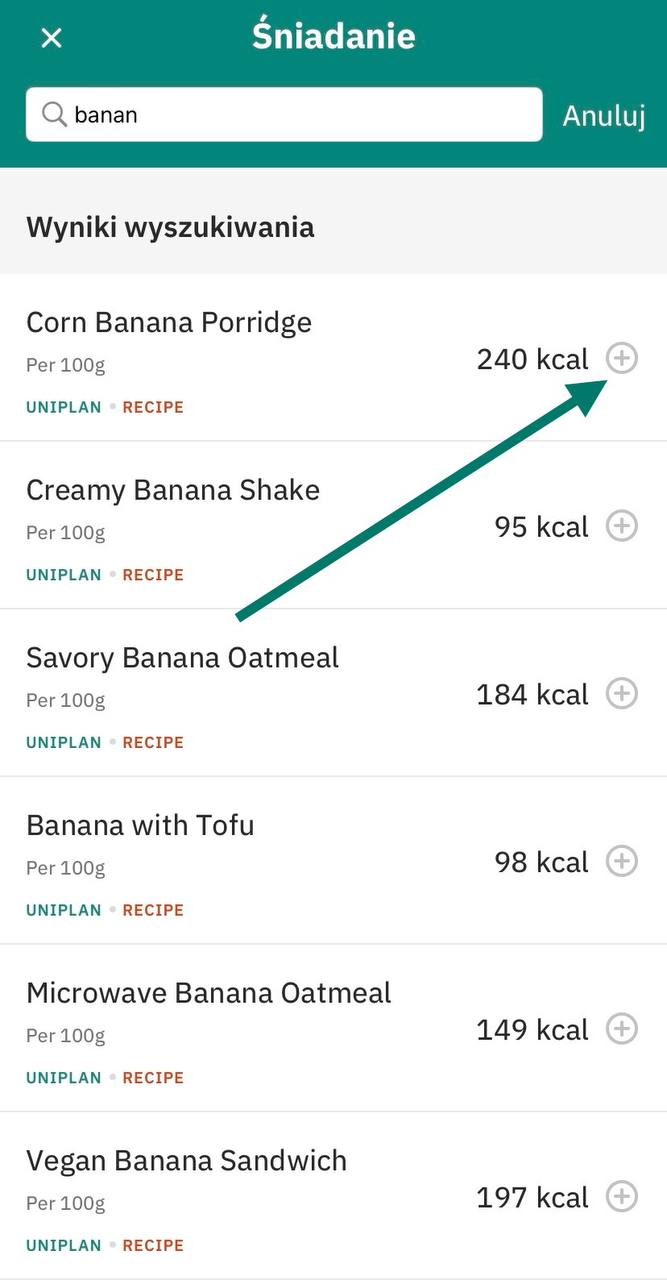Add Banana with Tofu using plus icon

[622, 861]
